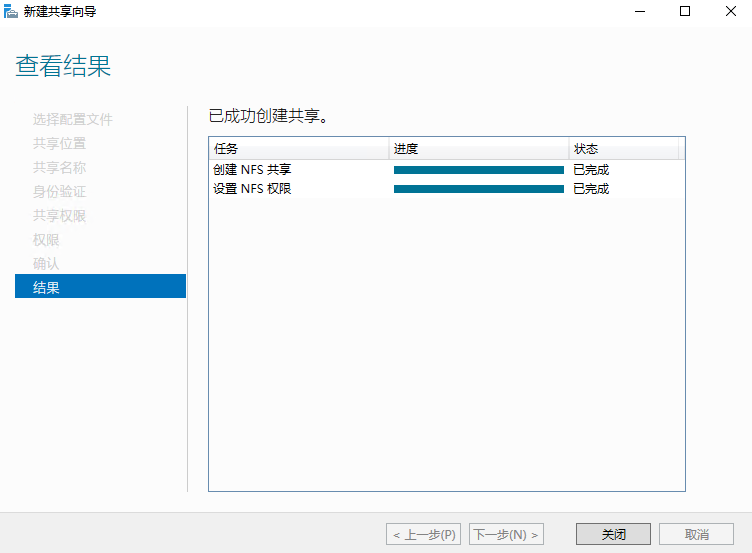Select the 创建 NFS 共享 task row
The width and height of the screenshot is (752, 553).
point(252,170)
